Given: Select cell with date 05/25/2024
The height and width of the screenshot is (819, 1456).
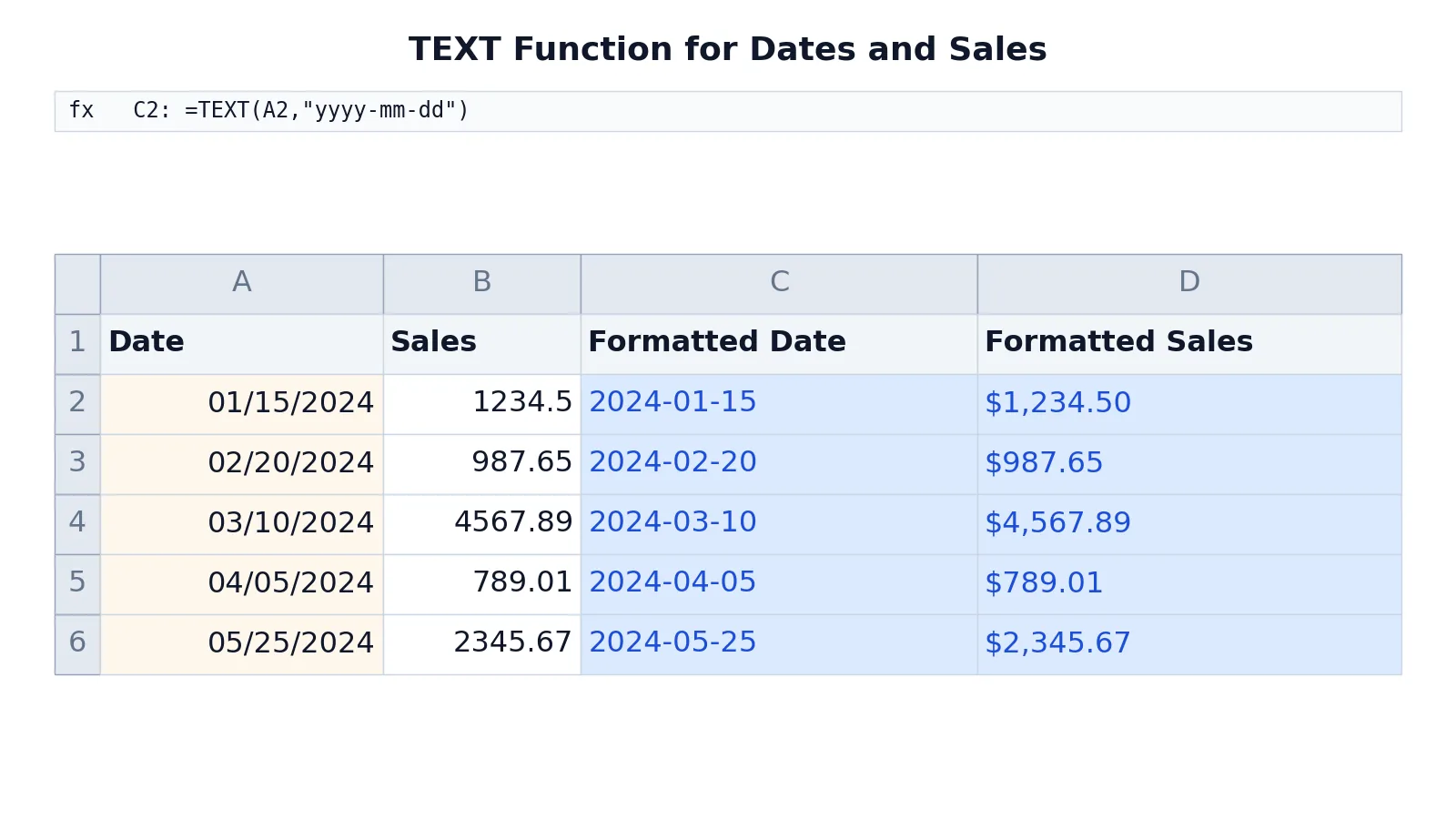Looking at the screenshot, I should [x=242, y=644].
